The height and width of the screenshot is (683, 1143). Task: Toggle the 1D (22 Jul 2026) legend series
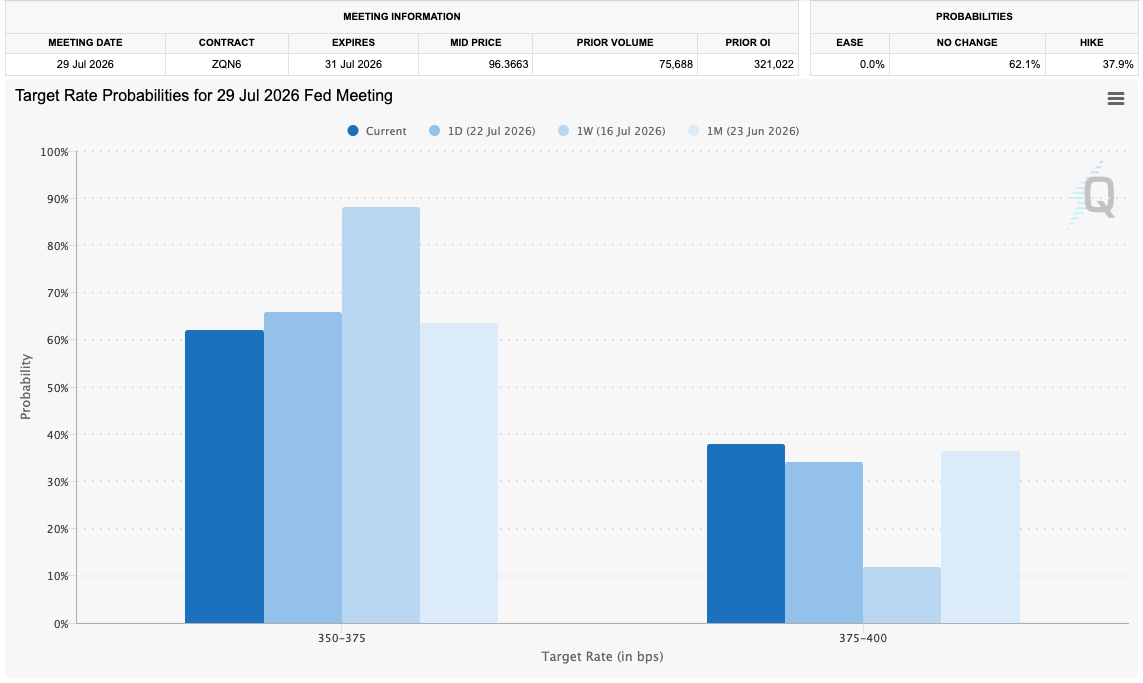pyautogui.click(x=482, y=131)
